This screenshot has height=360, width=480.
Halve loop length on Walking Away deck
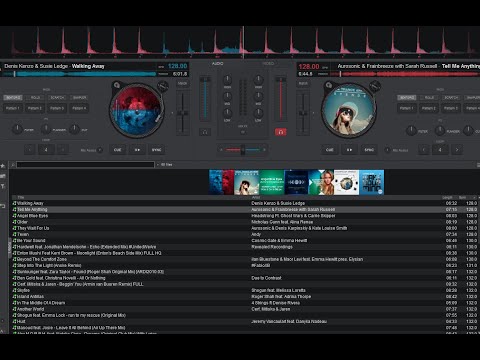pos(30,150)
